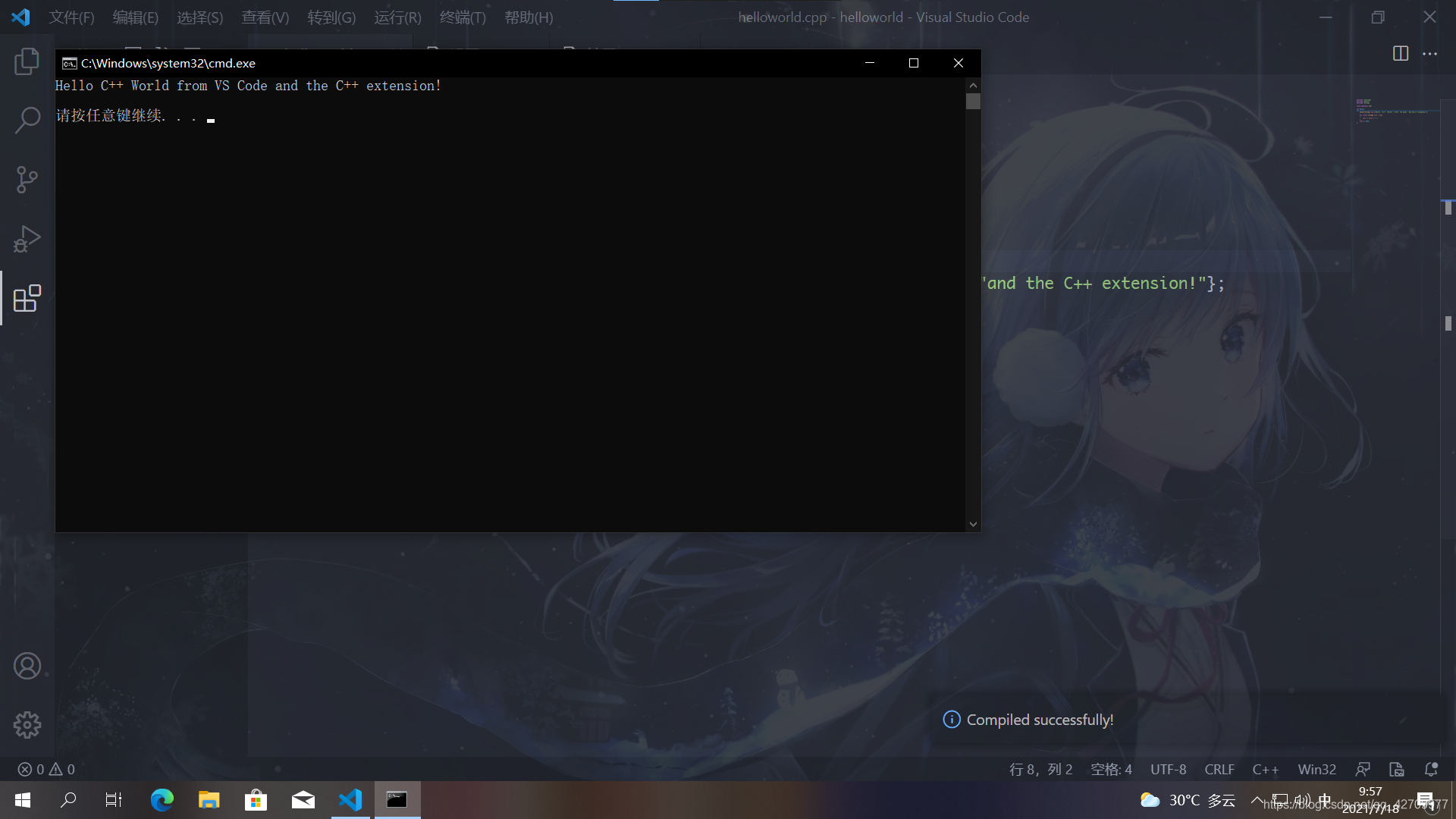Open Microsoft Edge from the taskbar
The height and width of the screenshot is (819, 1456).
(x=162, y=800)
